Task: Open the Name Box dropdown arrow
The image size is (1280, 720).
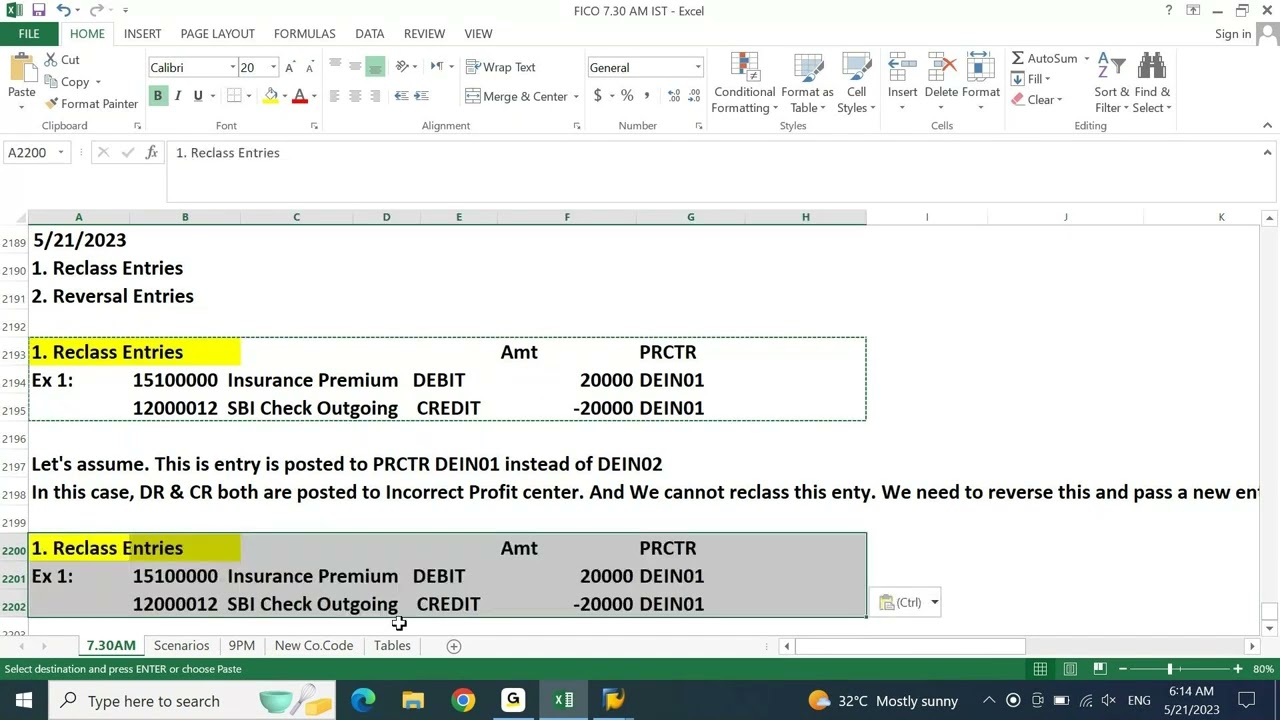Action: coord(60,153)
